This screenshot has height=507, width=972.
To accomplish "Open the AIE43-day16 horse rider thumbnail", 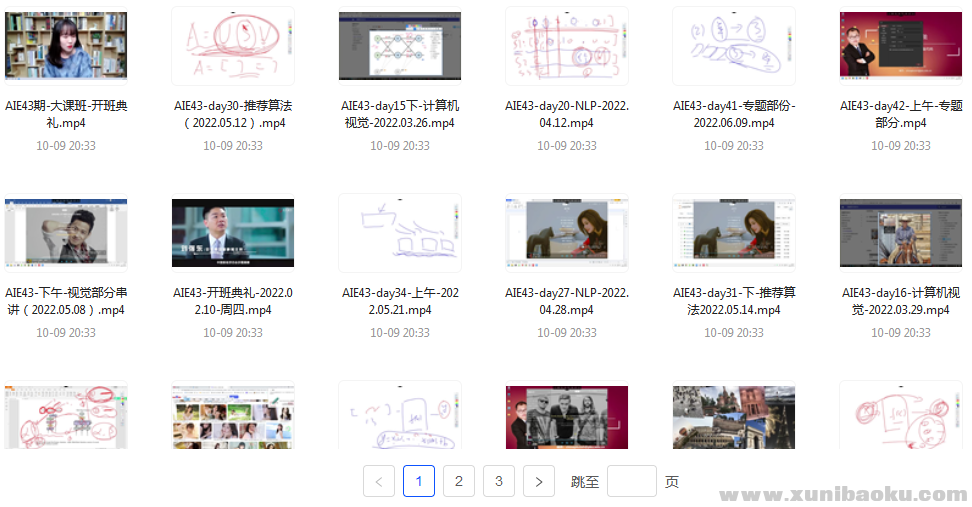I will (901, 233).
